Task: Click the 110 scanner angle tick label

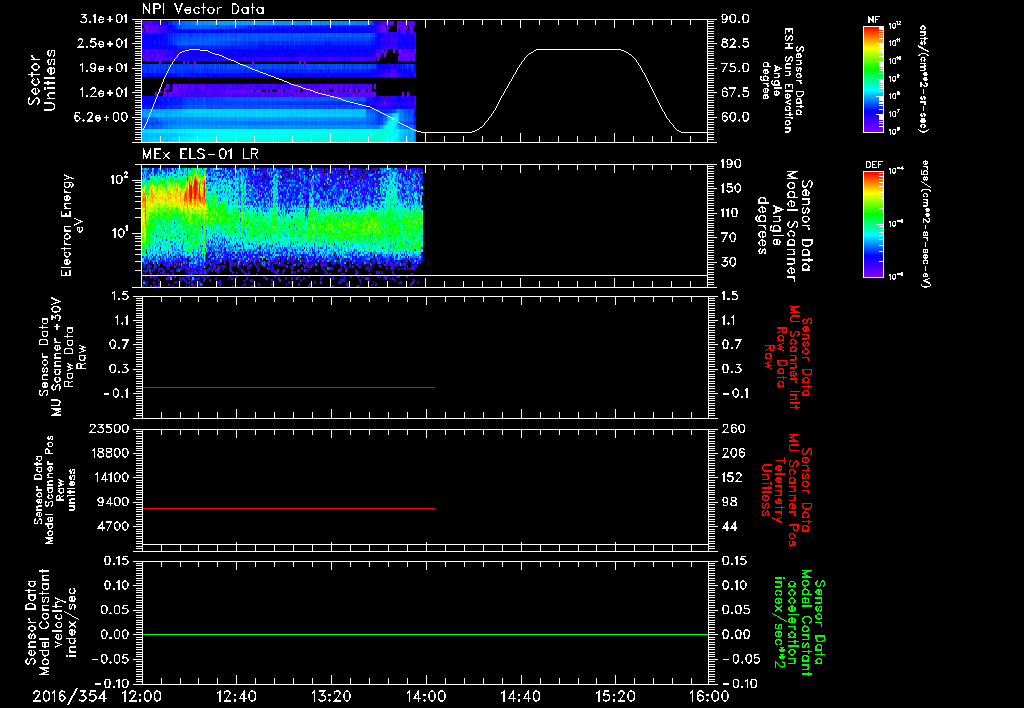Action: [732, 213]
